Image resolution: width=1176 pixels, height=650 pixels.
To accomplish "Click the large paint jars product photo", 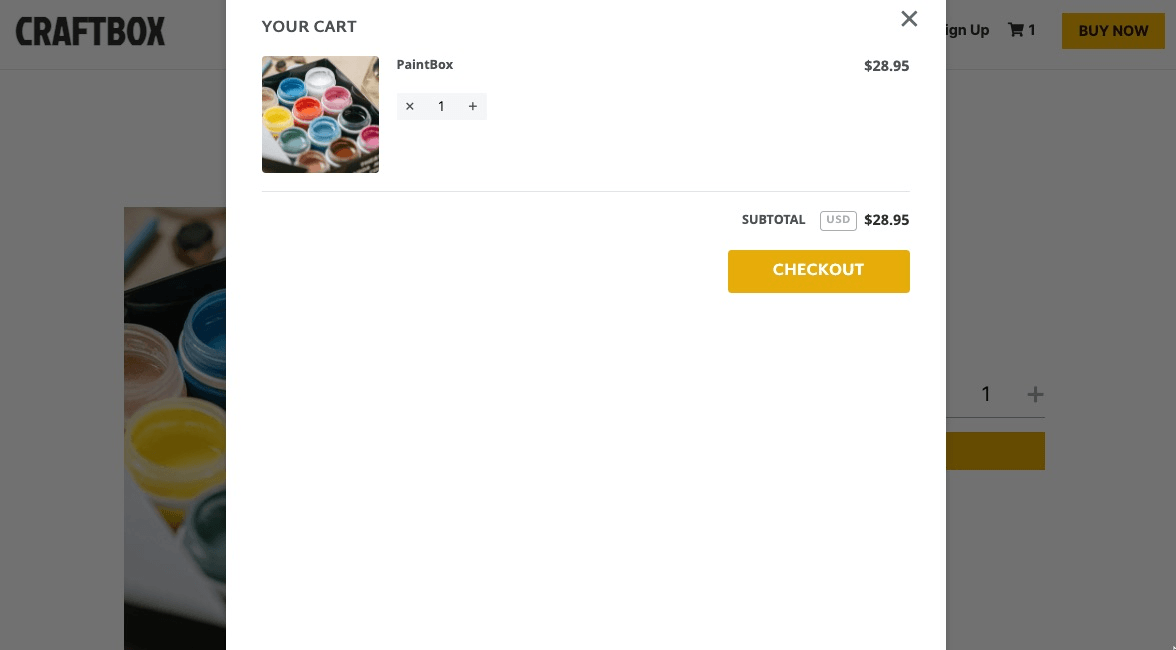I will 175,428.
